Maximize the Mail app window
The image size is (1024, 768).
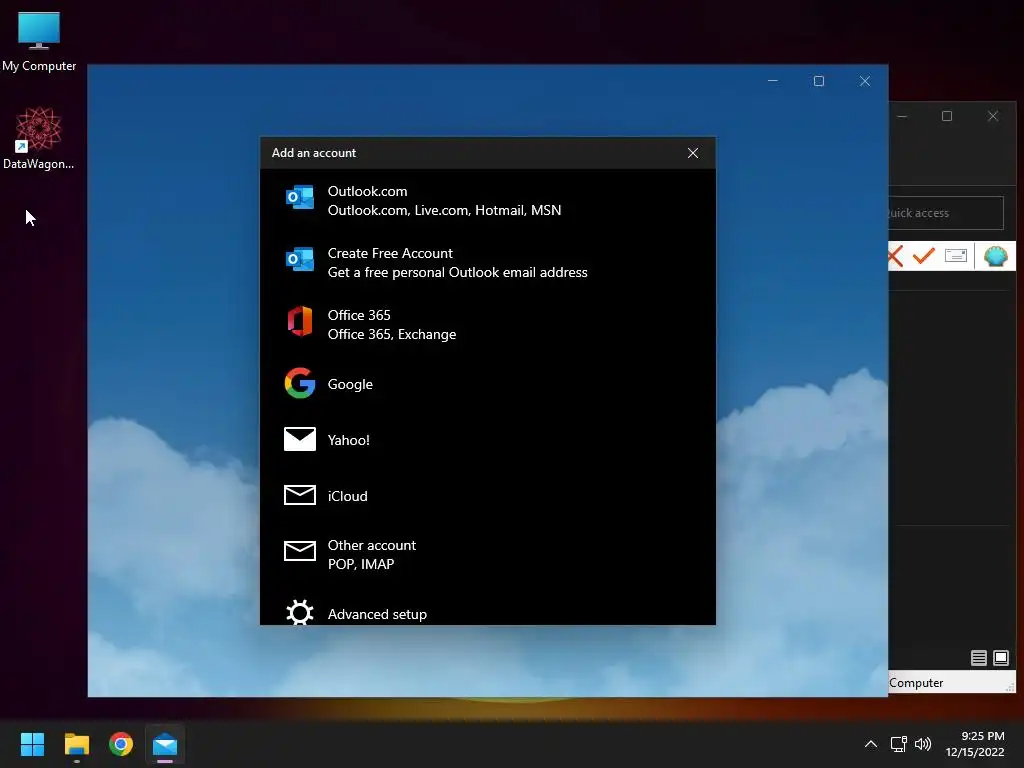pos(819,81)
